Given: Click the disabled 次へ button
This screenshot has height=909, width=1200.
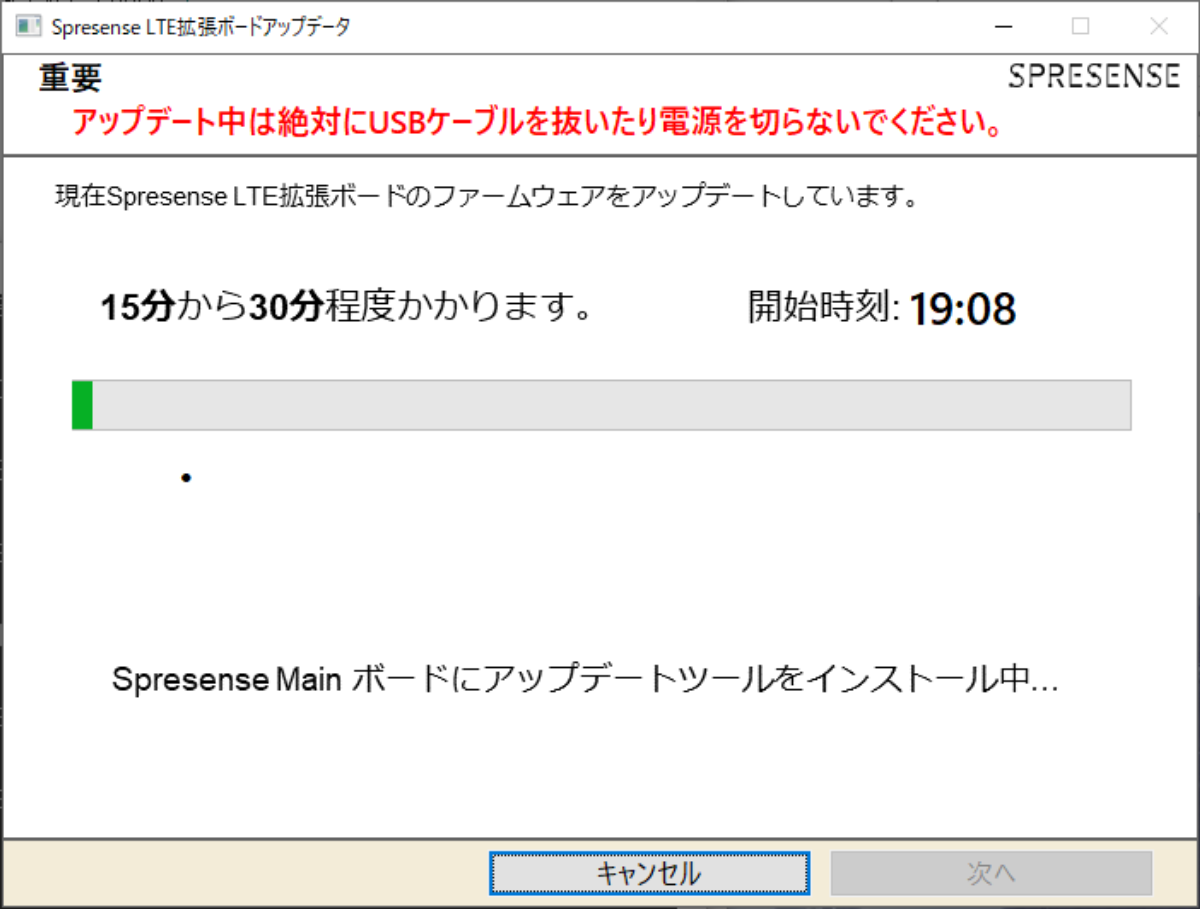Looking at the screenshot, I should pos(991,873).
